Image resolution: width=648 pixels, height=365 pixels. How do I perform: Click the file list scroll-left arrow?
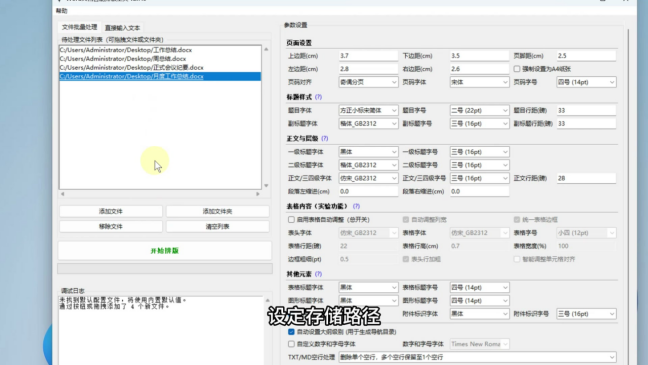point(62,193)
